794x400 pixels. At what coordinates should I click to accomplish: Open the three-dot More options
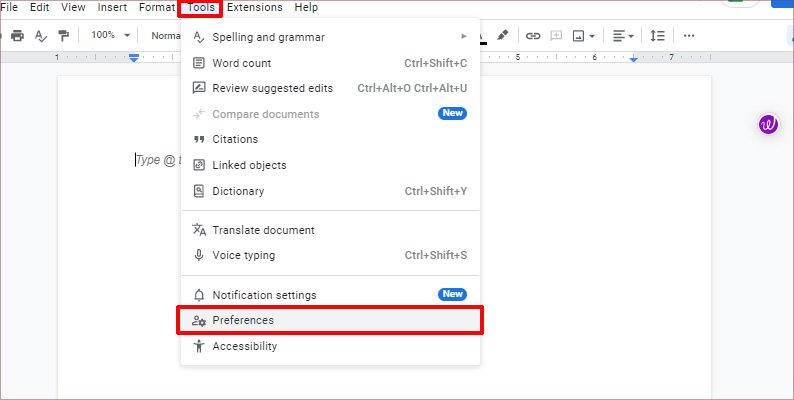689,35
